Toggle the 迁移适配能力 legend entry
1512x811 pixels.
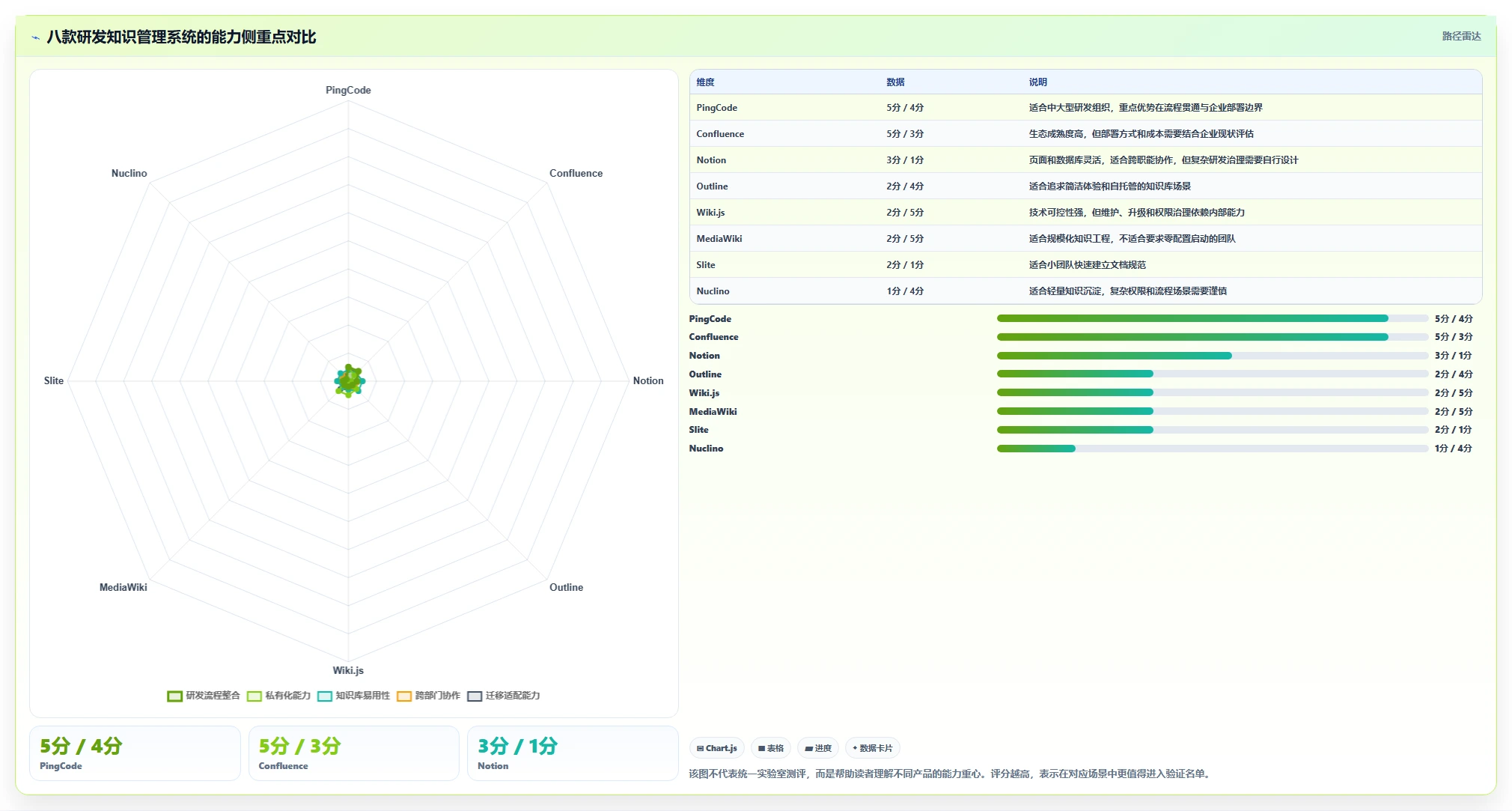(504, 696)
